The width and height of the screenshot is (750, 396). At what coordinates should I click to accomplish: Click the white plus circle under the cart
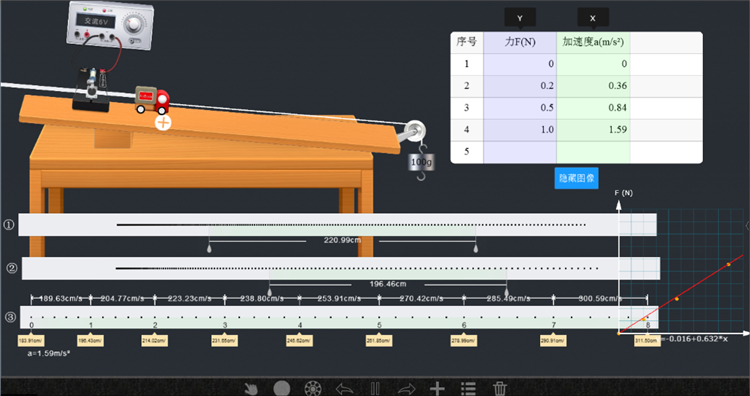163,122
